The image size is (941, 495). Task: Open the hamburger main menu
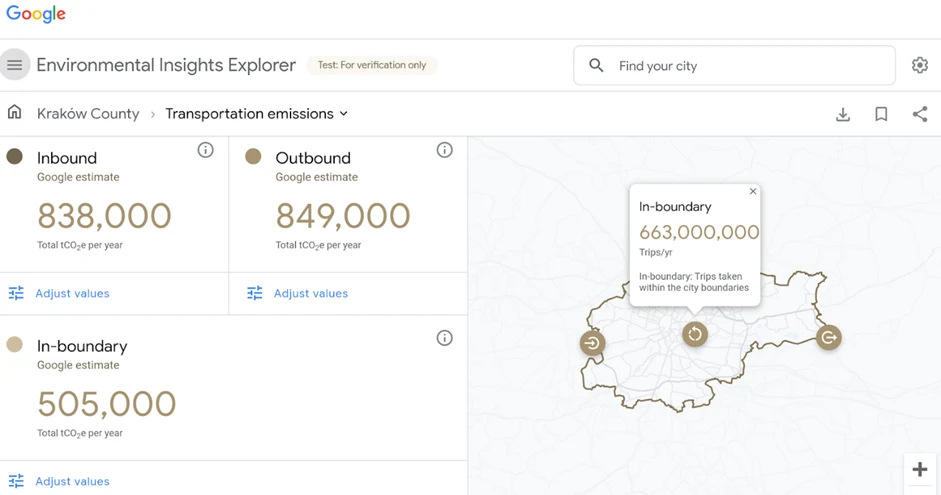click(15, 65)
